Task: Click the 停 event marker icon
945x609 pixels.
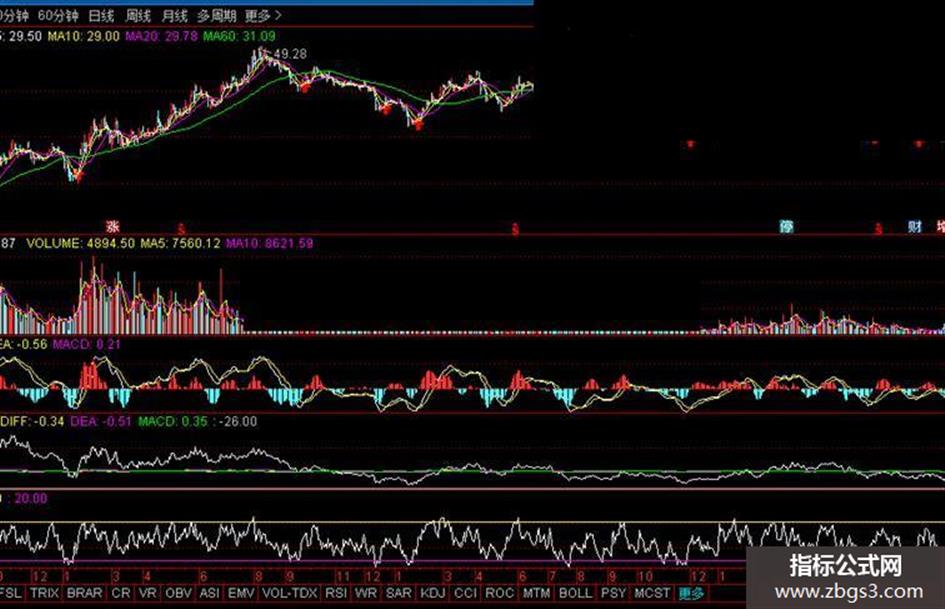Action: tap(786, 227)
